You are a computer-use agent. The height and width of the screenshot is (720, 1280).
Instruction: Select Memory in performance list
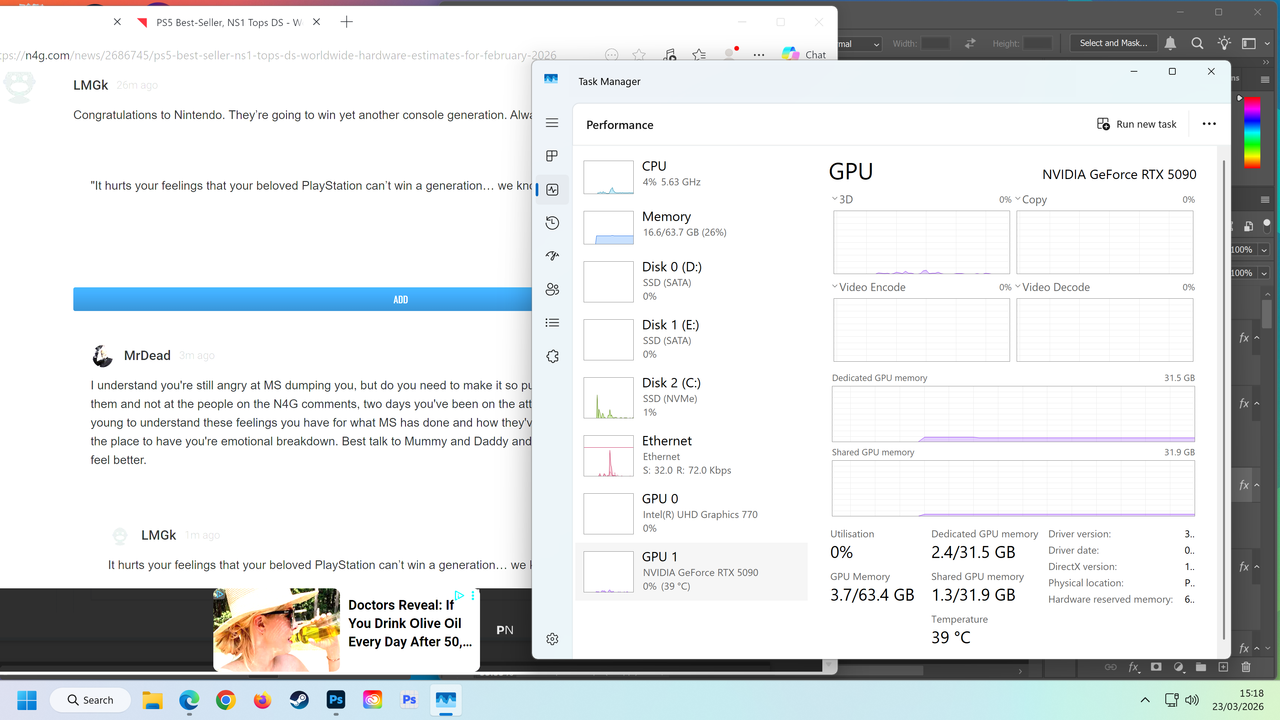point(691,225)
